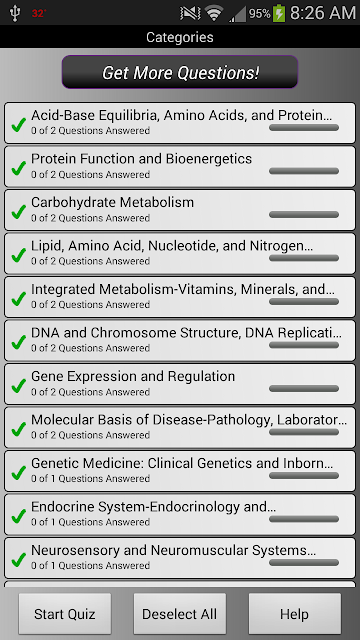Tap the battery charging icon in status bar
Image resolution: width=360 pixels, height=640 pixels.
point(279,13)
